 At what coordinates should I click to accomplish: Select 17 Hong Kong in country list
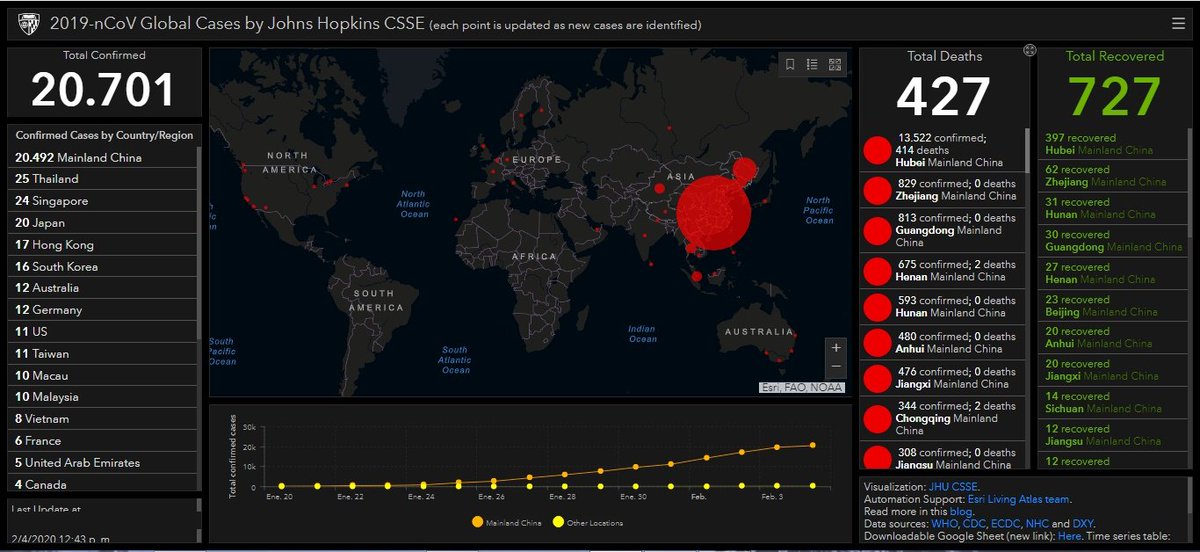(104, 245)
